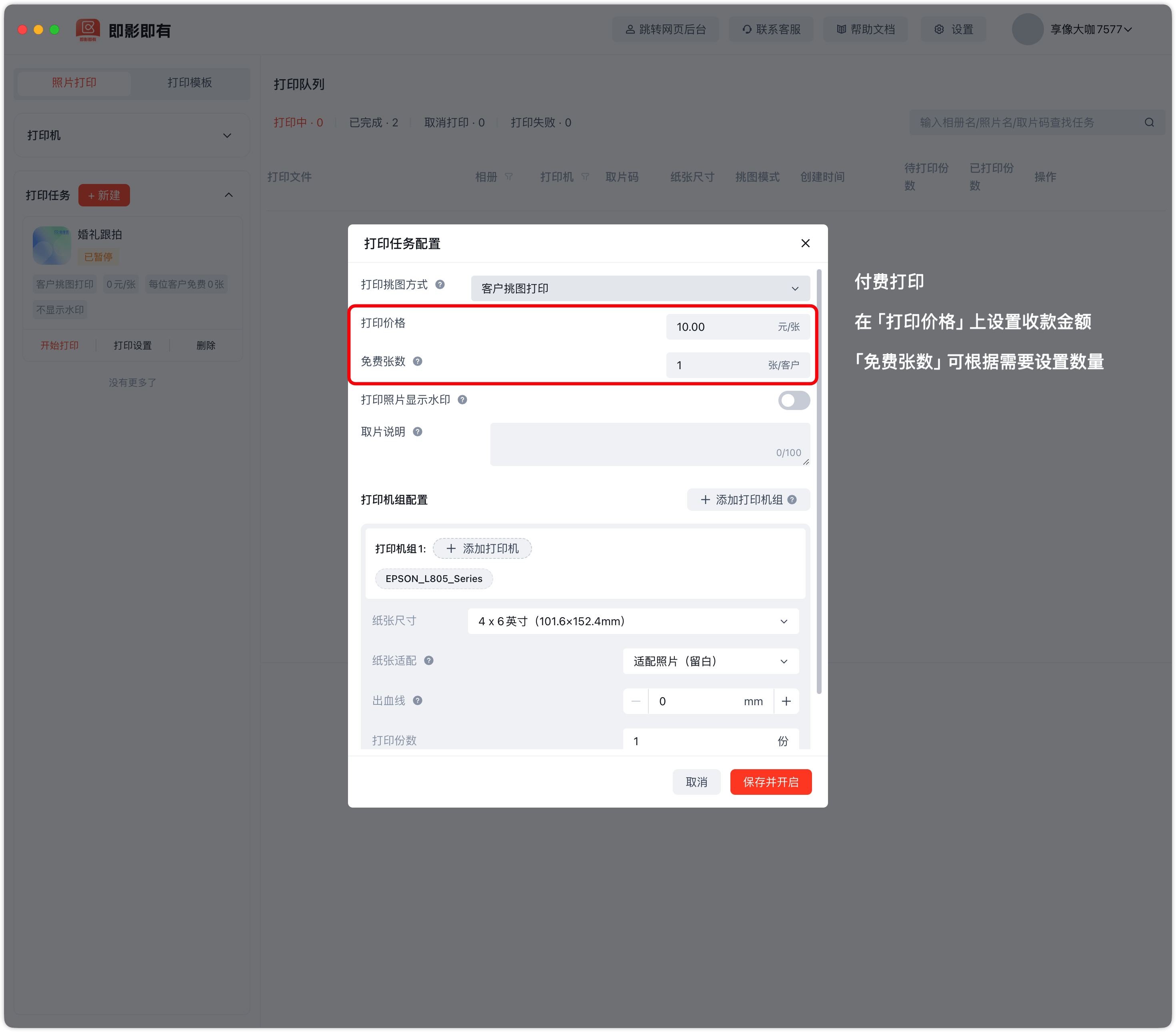Viewport: 1176px width, 1032px height.
Task: Click 添加打印机组 button
Action: (747, 500)
